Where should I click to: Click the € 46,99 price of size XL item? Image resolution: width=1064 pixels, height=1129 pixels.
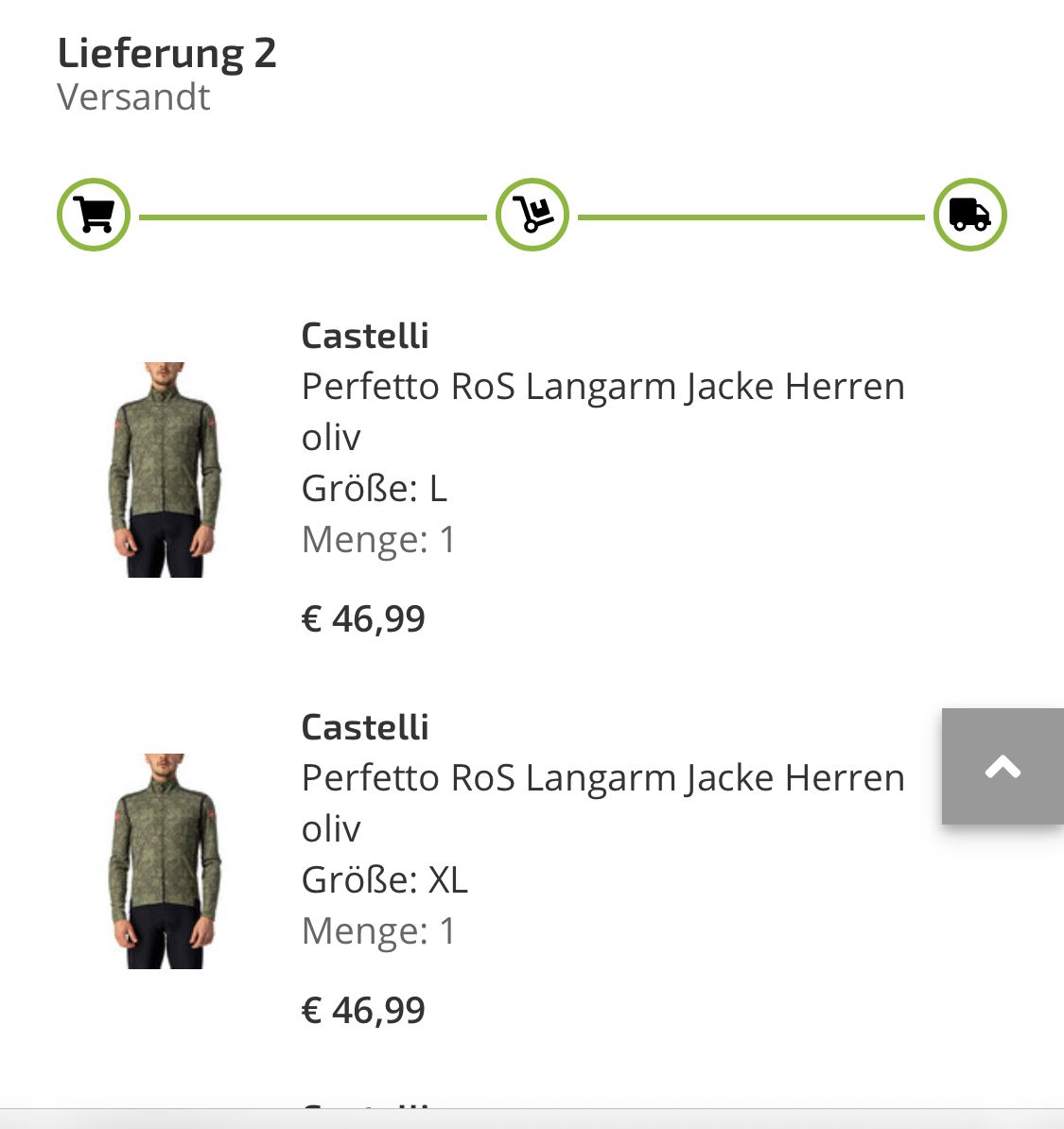click(364, 1011)
